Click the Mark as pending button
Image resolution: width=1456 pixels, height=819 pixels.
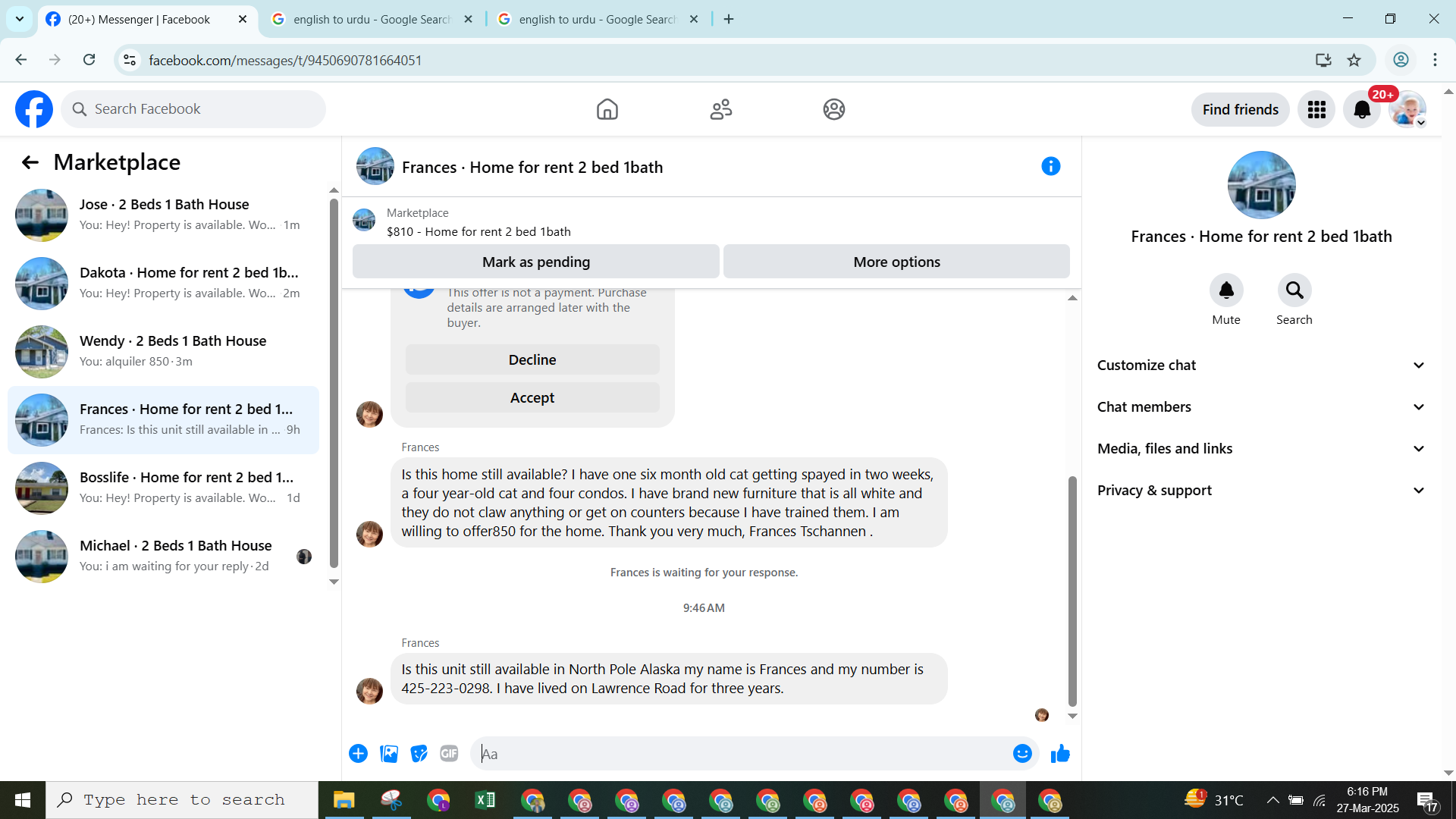pos(536,262)
